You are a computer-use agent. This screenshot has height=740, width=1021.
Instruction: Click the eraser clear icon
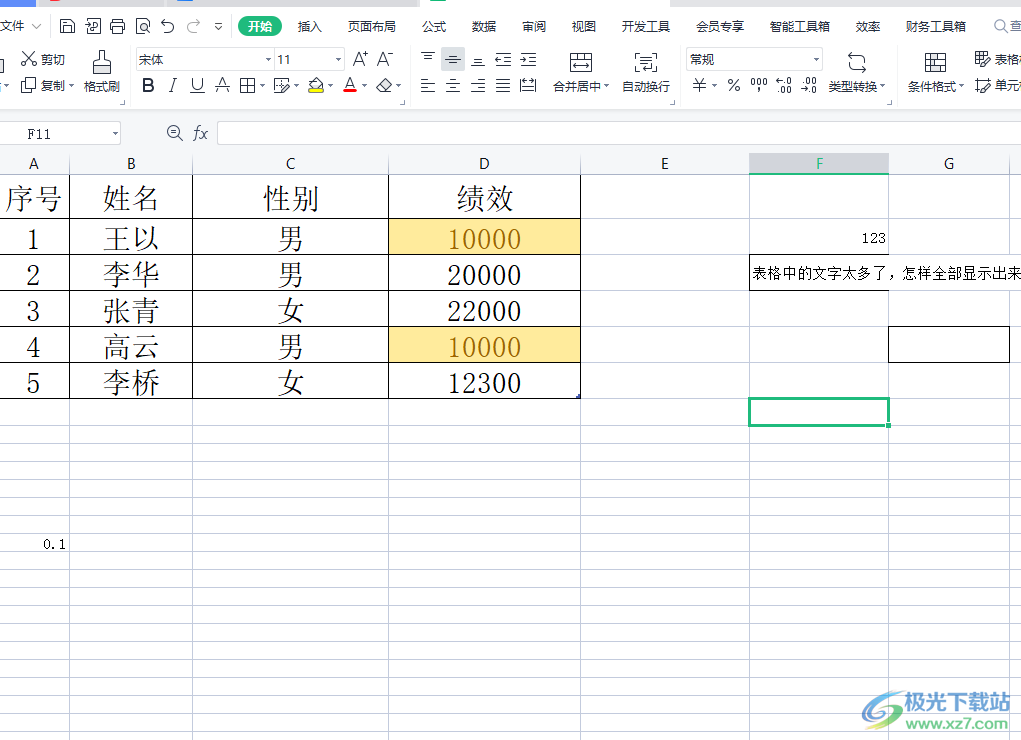coord(385,85)
